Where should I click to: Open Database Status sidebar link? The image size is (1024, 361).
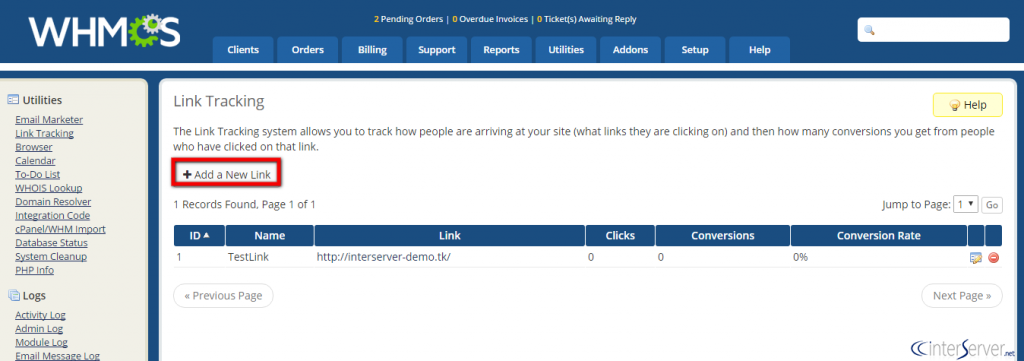51,243
